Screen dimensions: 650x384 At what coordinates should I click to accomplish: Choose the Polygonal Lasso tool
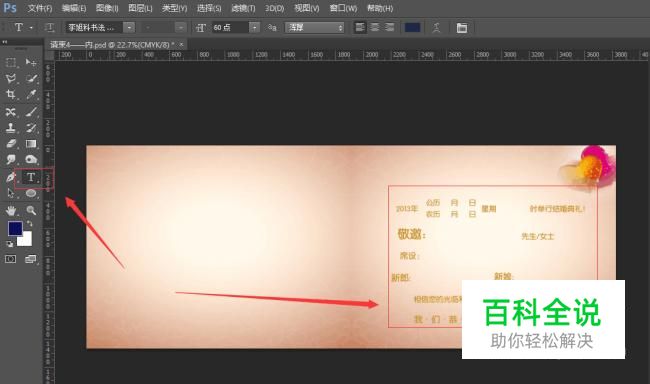(11, 78)
